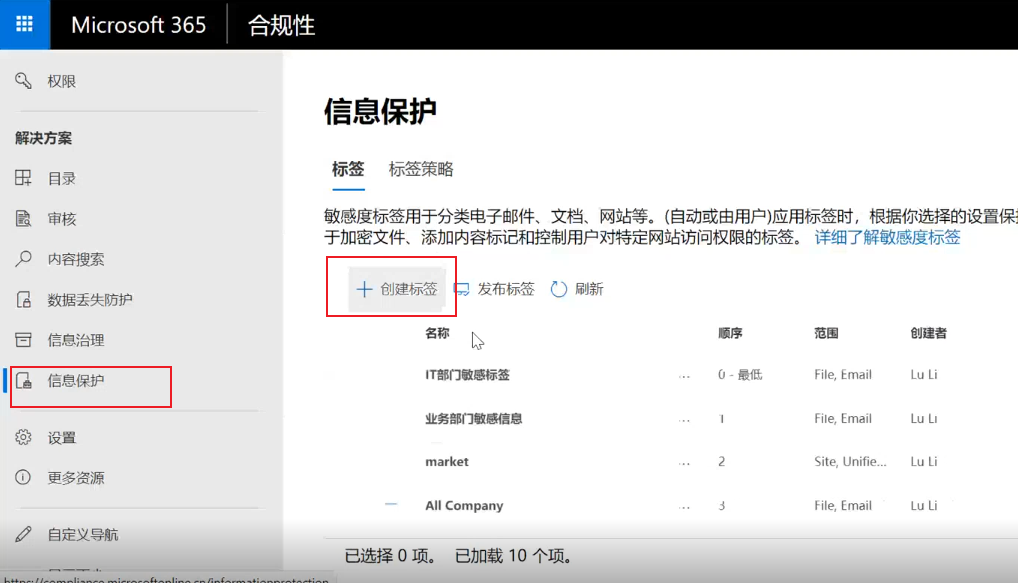Click the 创建标签 button
Screen dimensions: 1018x583
397,289
